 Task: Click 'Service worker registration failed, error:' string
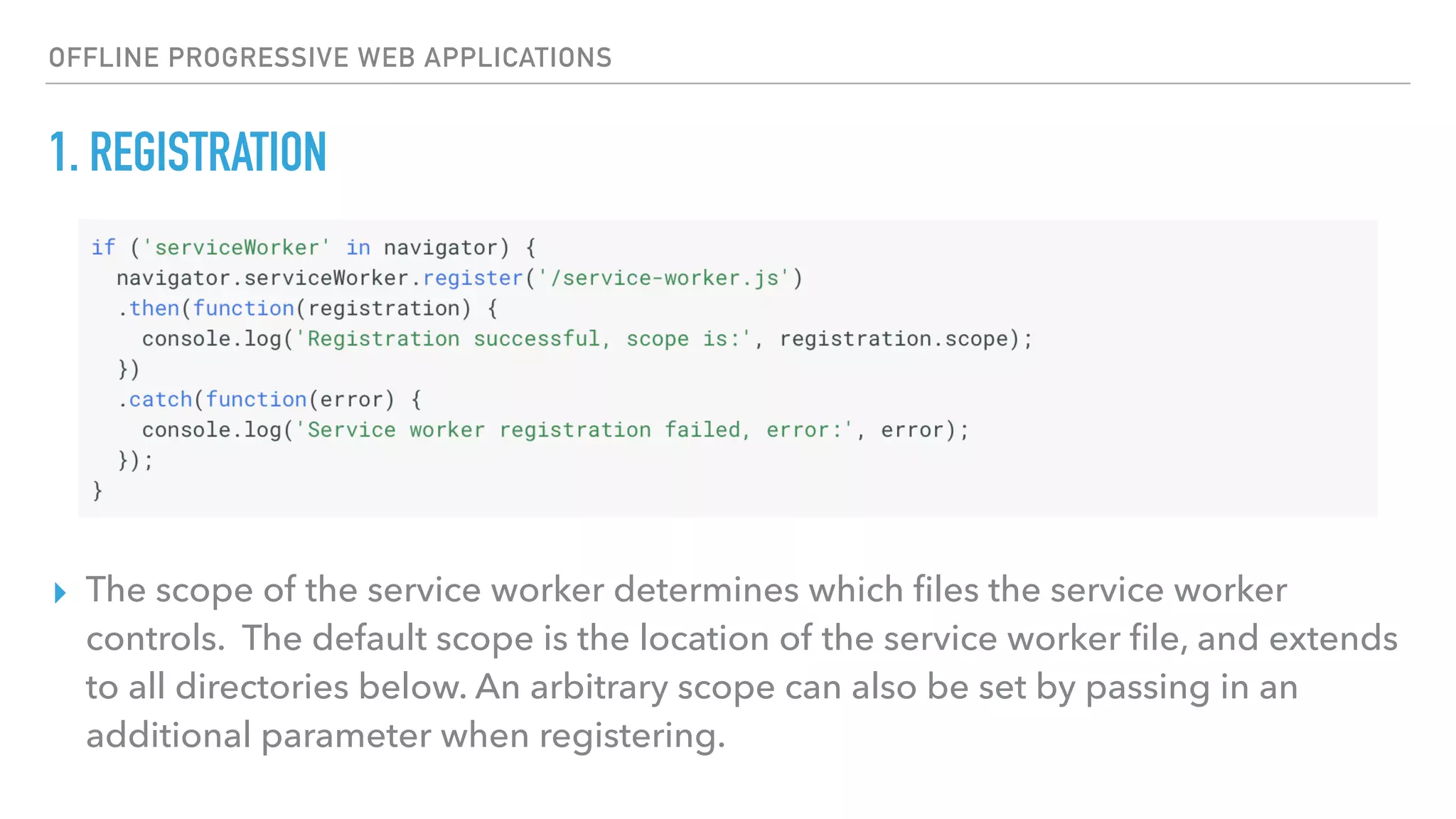[x=574, y=430]
